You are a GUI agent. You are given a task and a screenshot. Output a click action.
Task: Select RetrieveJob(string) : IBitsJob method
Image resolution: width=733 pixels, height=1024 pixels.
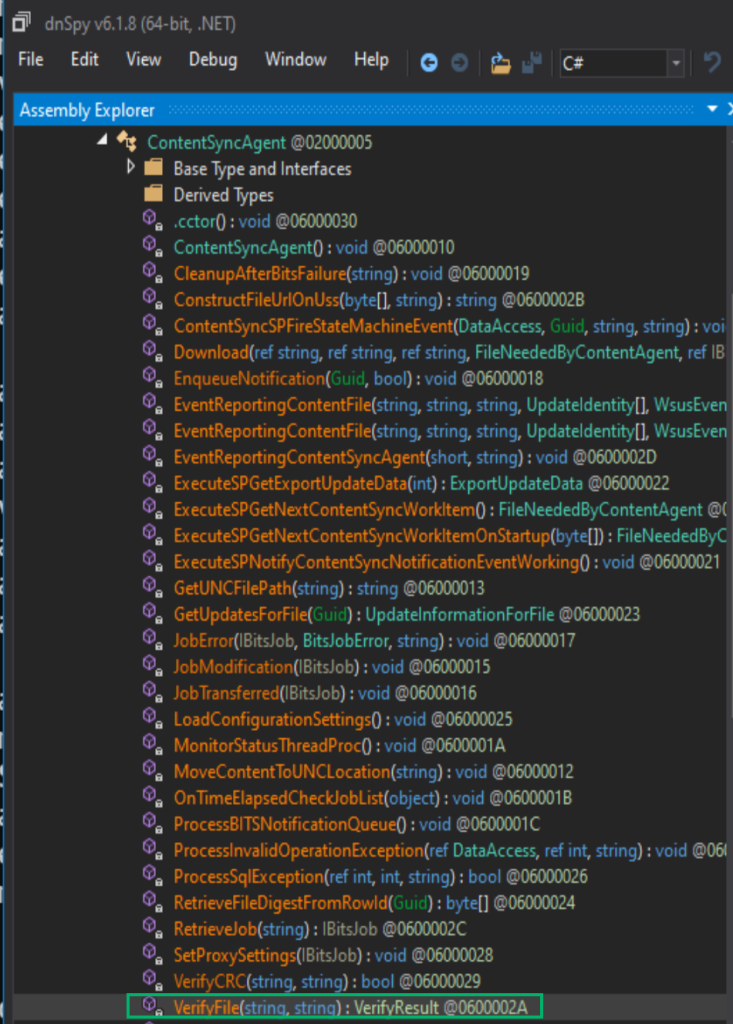pyautogui.click(x=319, y=929)
